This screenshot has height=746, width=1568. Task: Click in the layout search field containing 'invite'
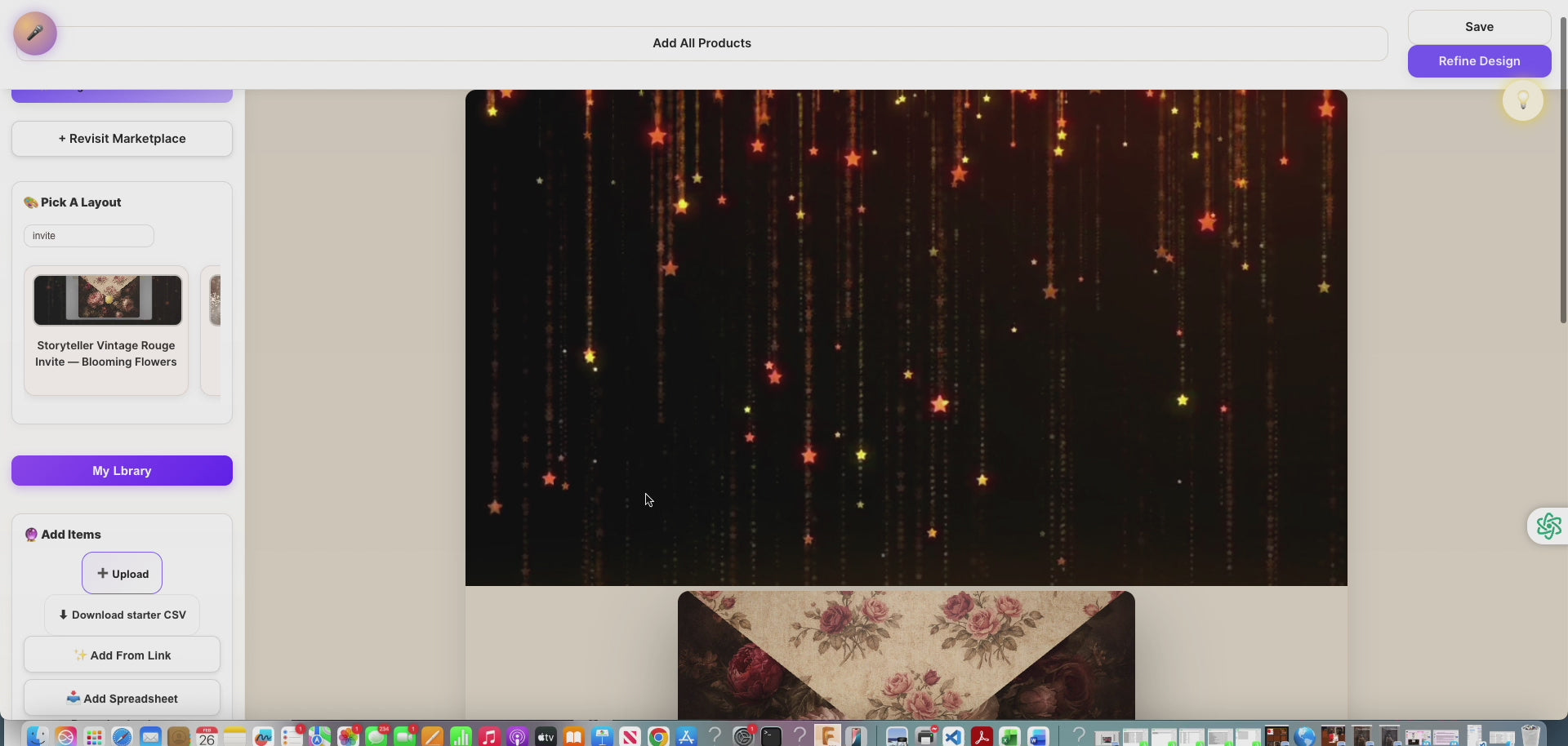click(88, 236)
